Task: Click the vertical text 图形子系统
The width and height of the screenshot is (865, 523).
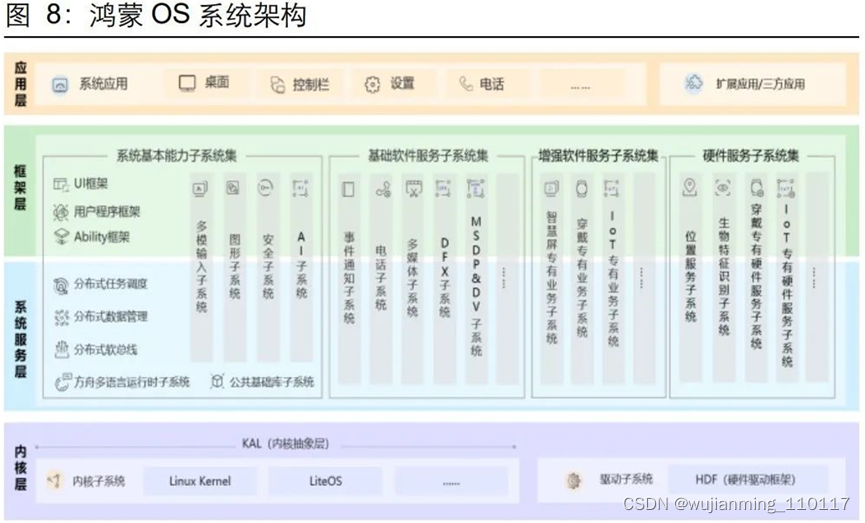Action: pos(234,267)
